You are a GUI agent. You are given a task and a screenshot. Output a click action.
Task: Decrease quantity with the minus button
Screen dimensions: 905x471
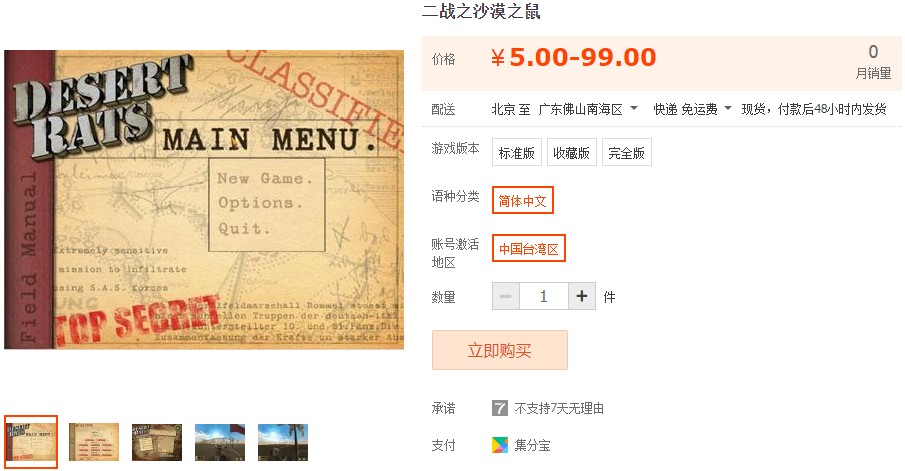506,297
